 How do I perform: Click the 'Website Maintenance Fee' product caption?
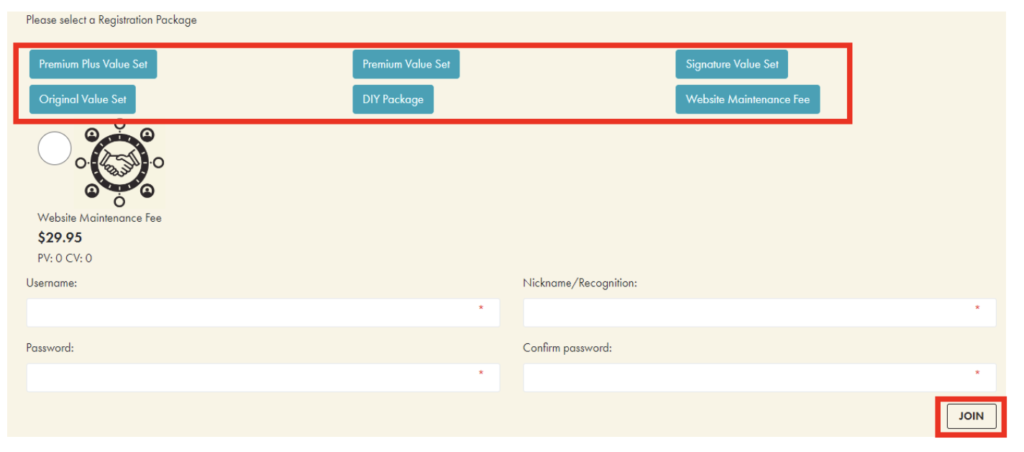tap(99, 218)
